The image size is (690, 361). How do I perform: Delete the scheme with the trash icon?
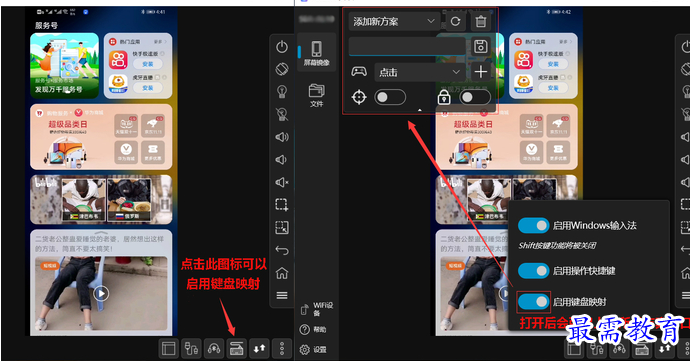[x=481, y=21]
